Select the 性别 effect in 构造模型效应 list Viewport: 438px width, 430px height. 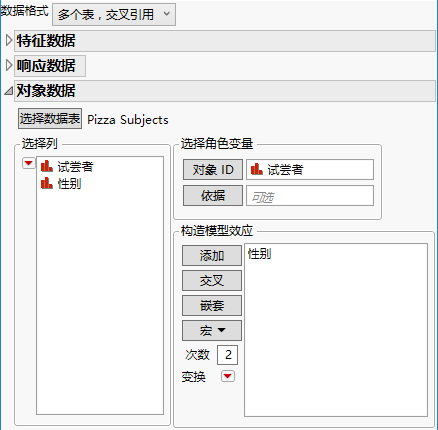[260, 254]
